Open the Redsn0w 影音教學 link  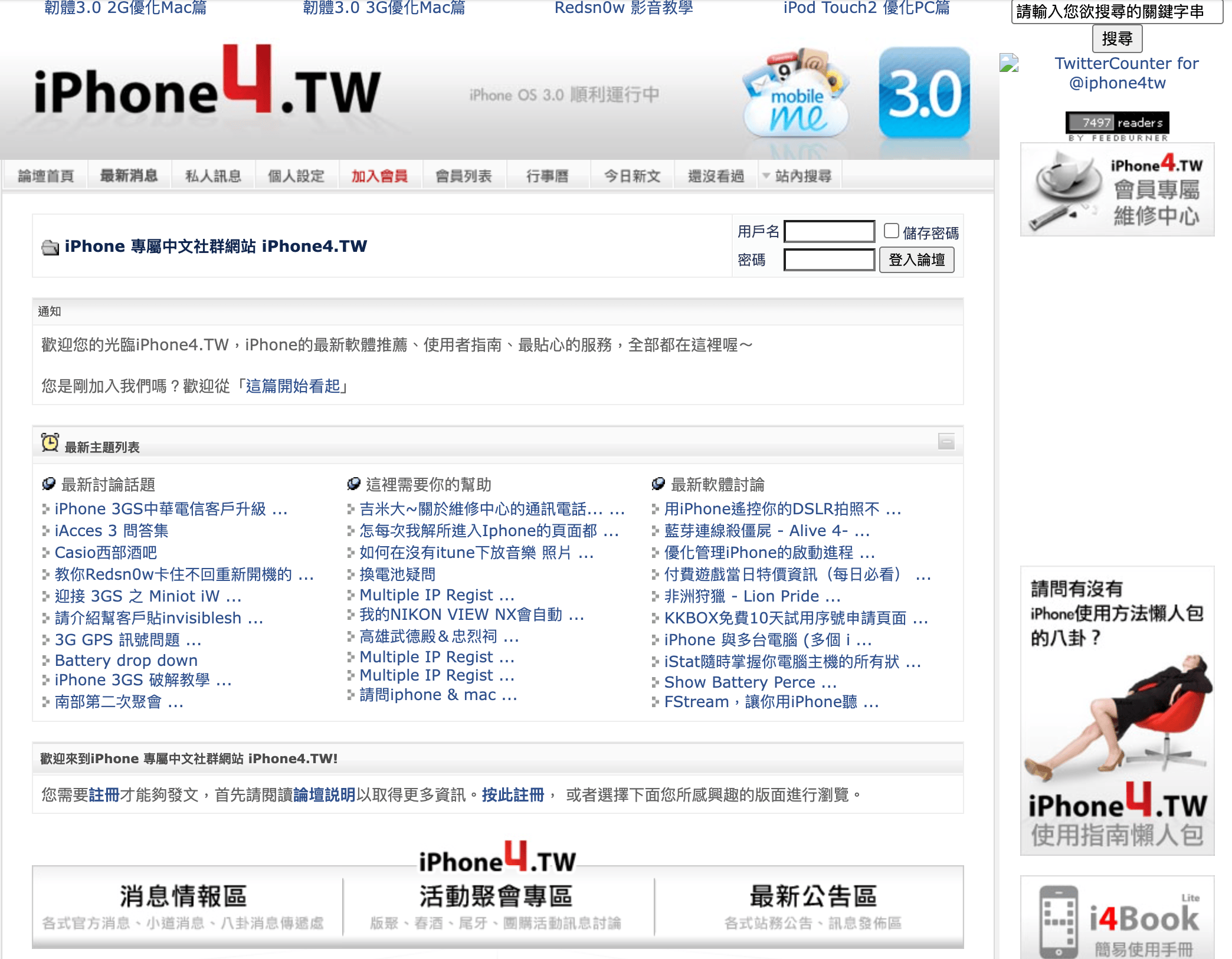[624, 8]
